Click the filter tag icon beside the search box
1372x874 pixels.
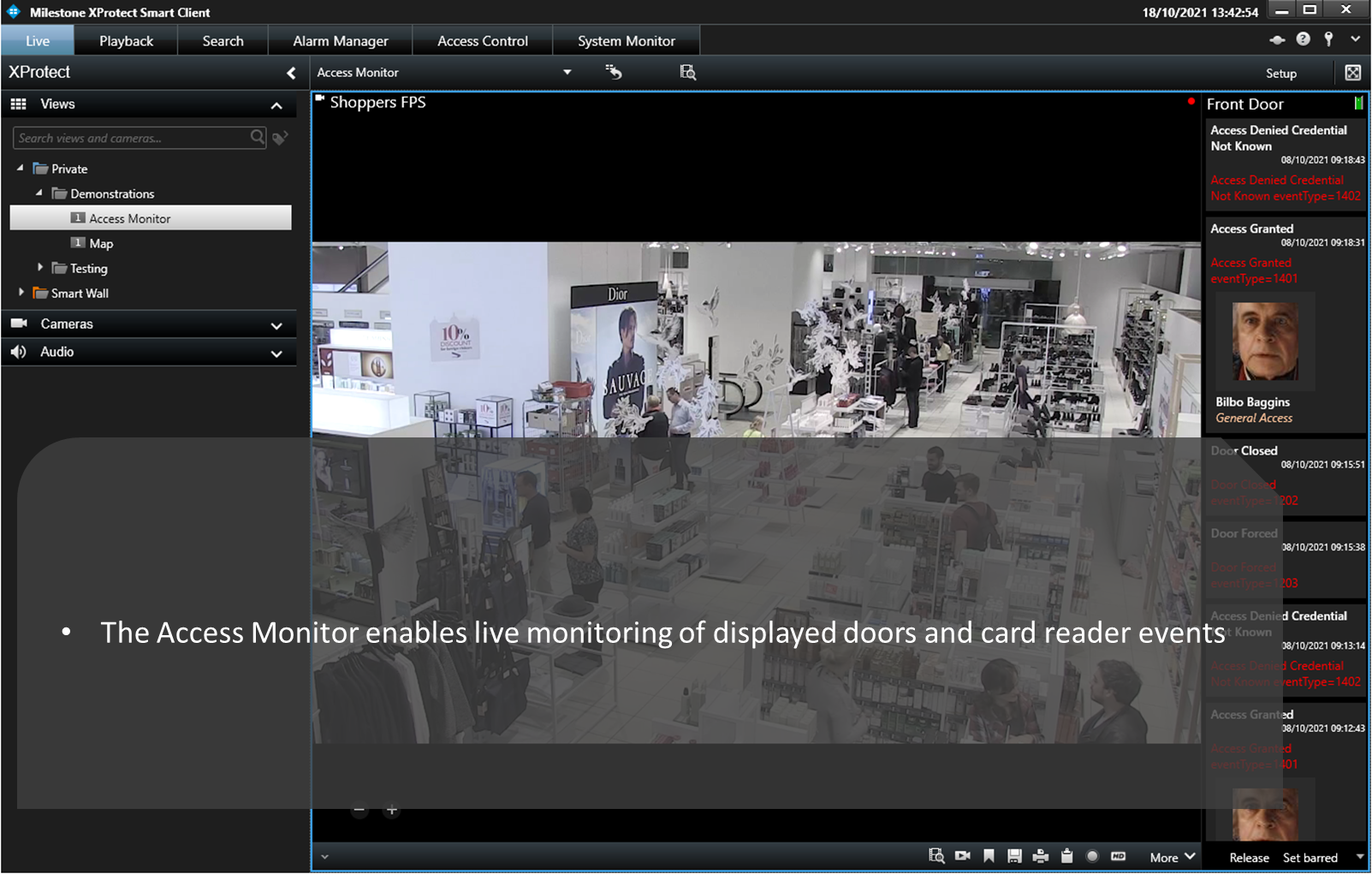pyautogui.click(x=280, y=138)
